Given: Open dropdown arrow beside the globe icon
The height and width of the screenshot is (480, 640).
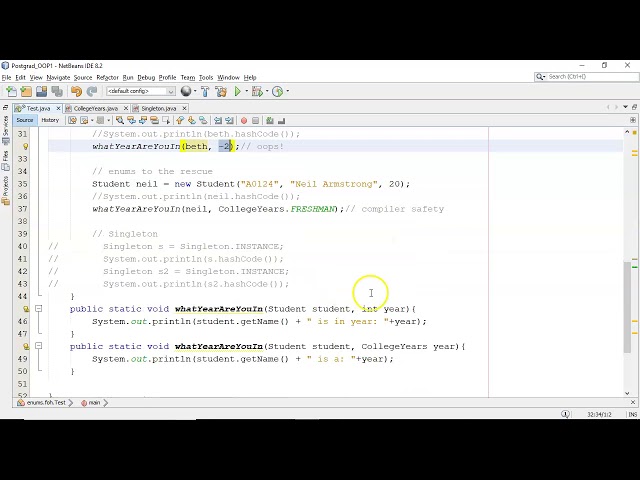Looking at the screenshot, I should [195, 91].
